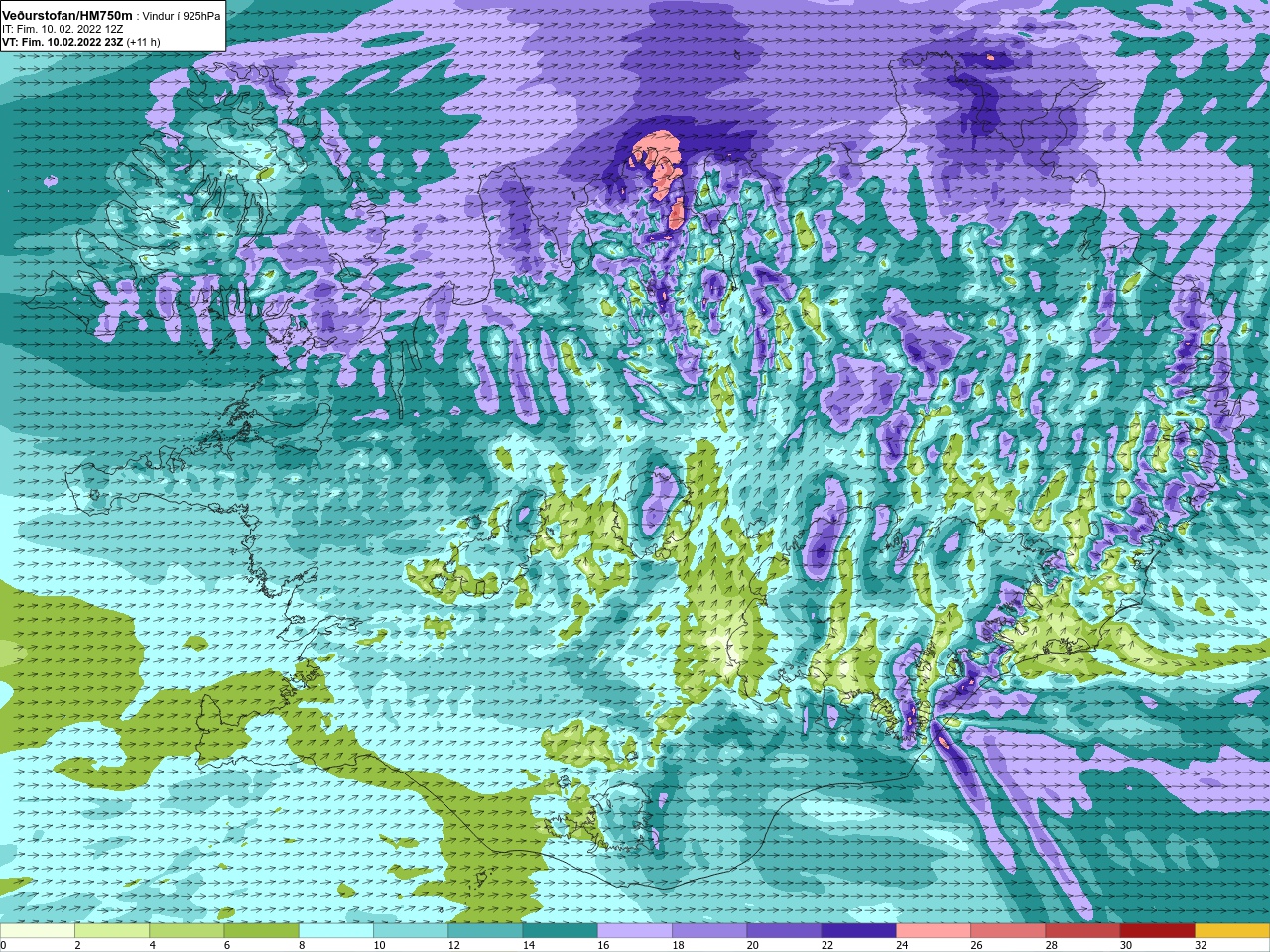The width and height of the screenshot is (1270, 952).
Task: Select the light green 2–4 legend swatch
Action: pos(112,931)
